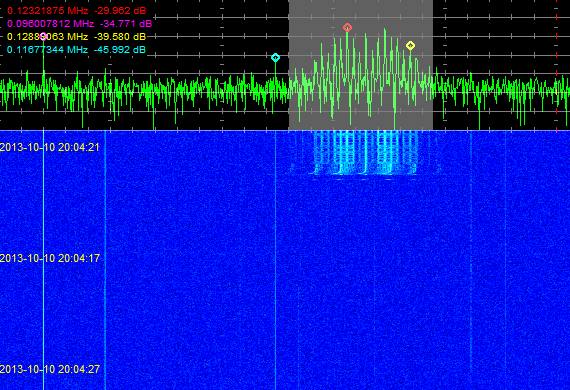
Task: Select the magenta marker near left edge
Action: [43, 36]
